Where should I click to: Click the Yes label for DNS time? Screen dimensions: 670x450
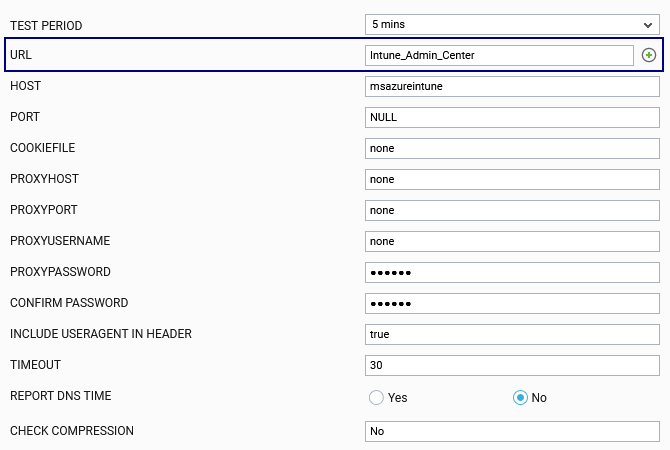[x=397, y=398]
